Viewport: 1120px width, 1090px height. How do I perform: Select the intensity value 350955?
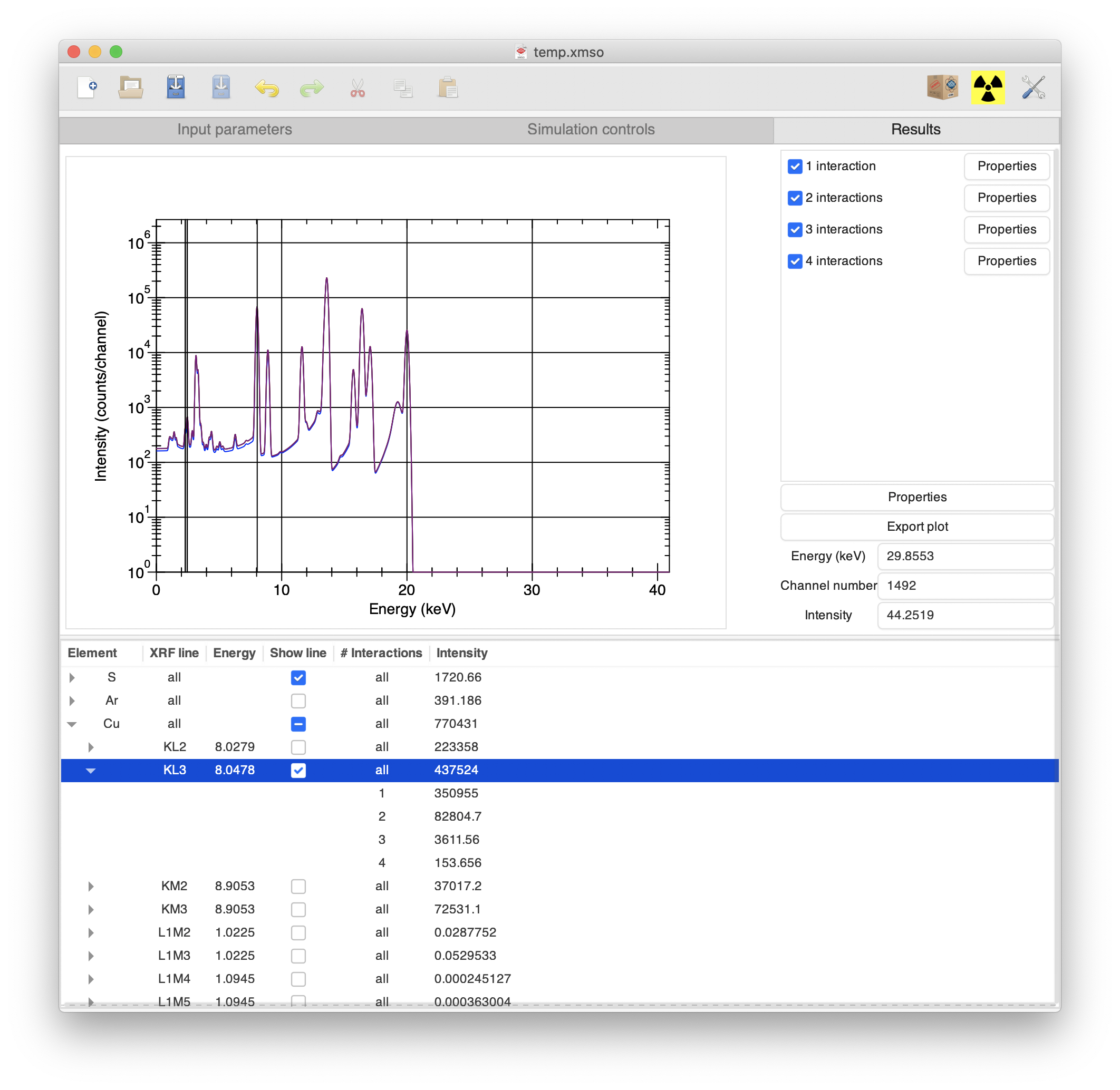[x=456, y=793]
